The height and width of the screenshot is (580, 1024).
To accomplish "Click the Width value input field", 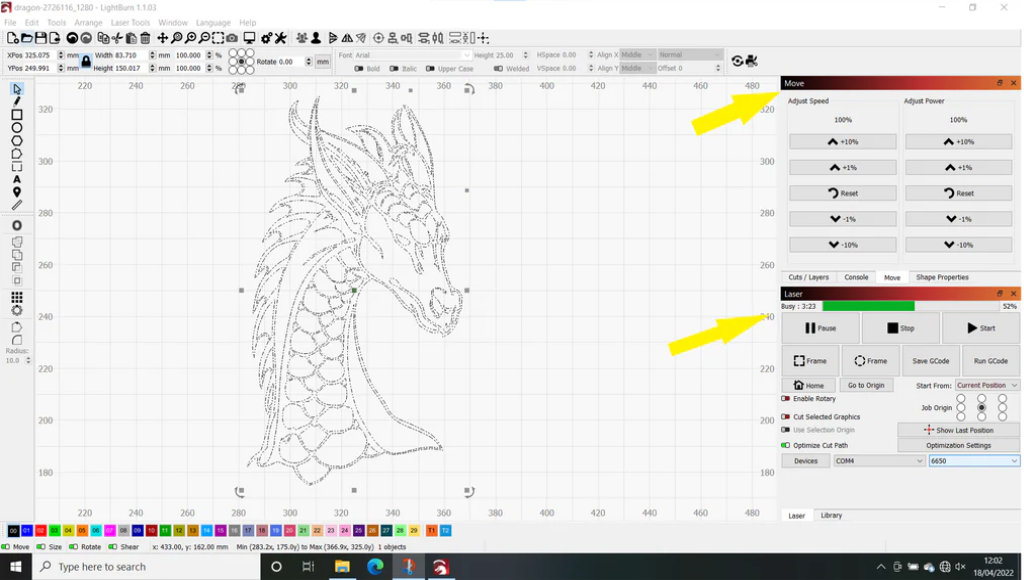I will pos(131,56).
